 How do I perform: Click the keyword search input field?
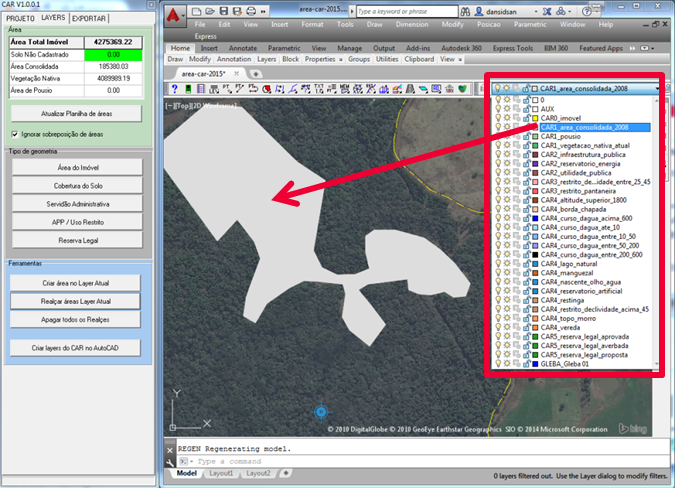407,12
